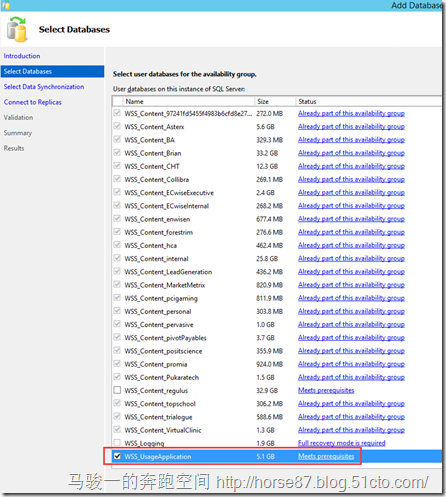This screenshot has height=497, width=446.
Task: Select the Results step in the sidebar
Action: (x=14, y=148)
